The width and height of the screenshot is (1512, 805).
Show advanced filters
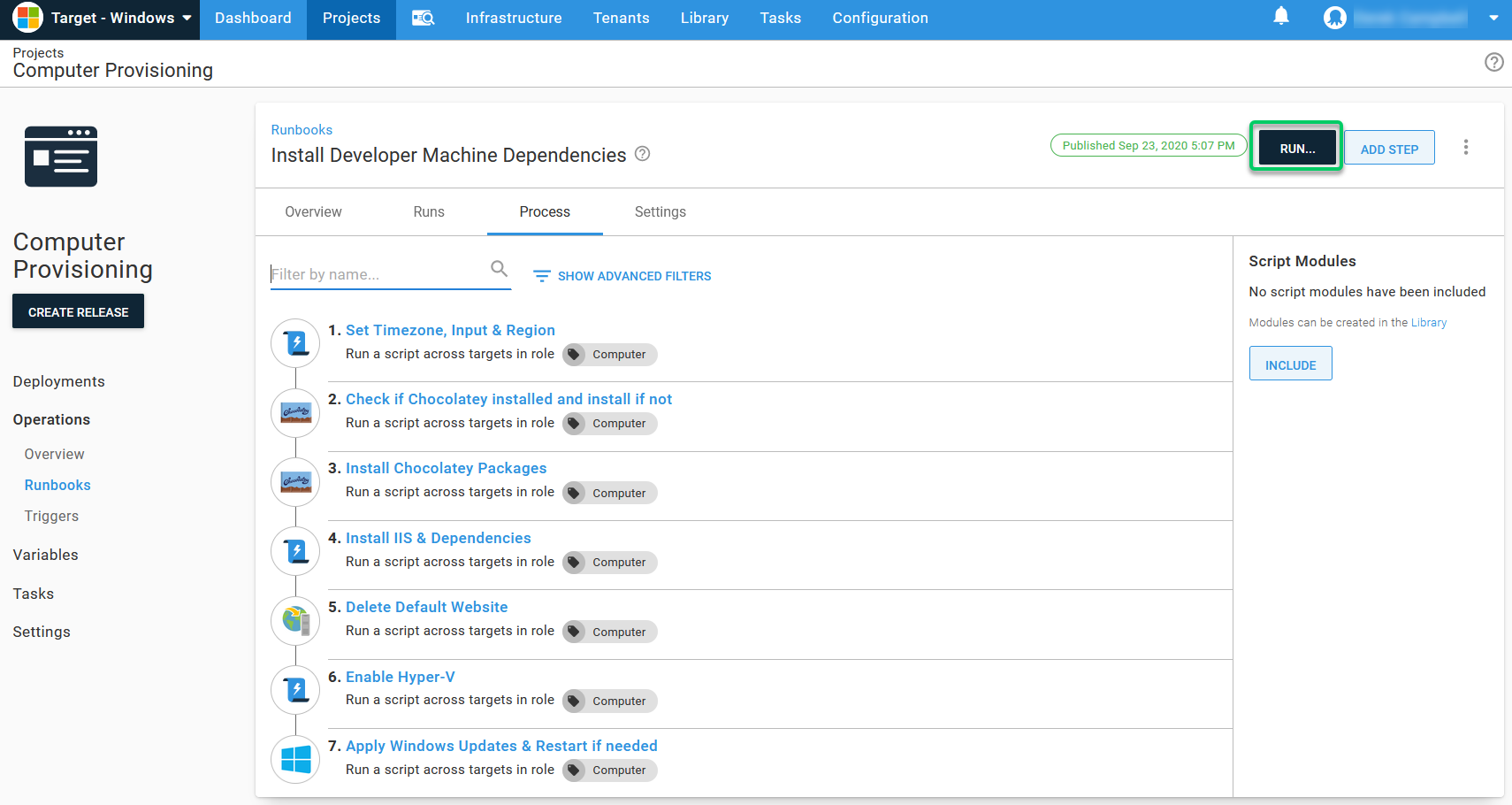click(x=622, y=276)
